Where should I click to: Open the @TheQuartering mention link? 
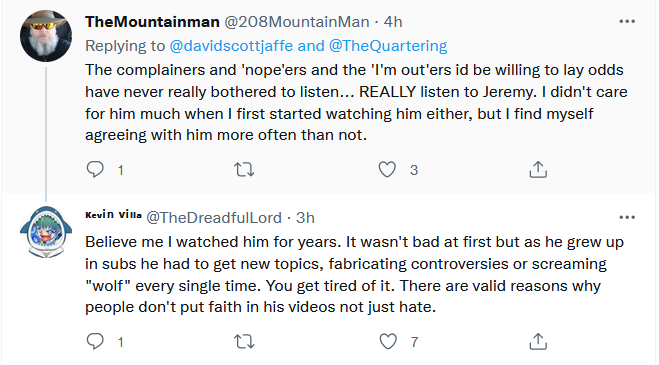coord(388,45)
